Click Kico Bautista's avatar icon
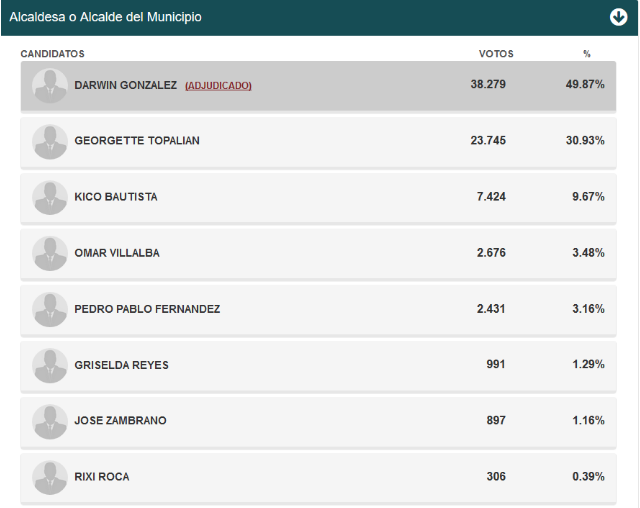Viewport: 640px width, 508px height. (50, 198)
